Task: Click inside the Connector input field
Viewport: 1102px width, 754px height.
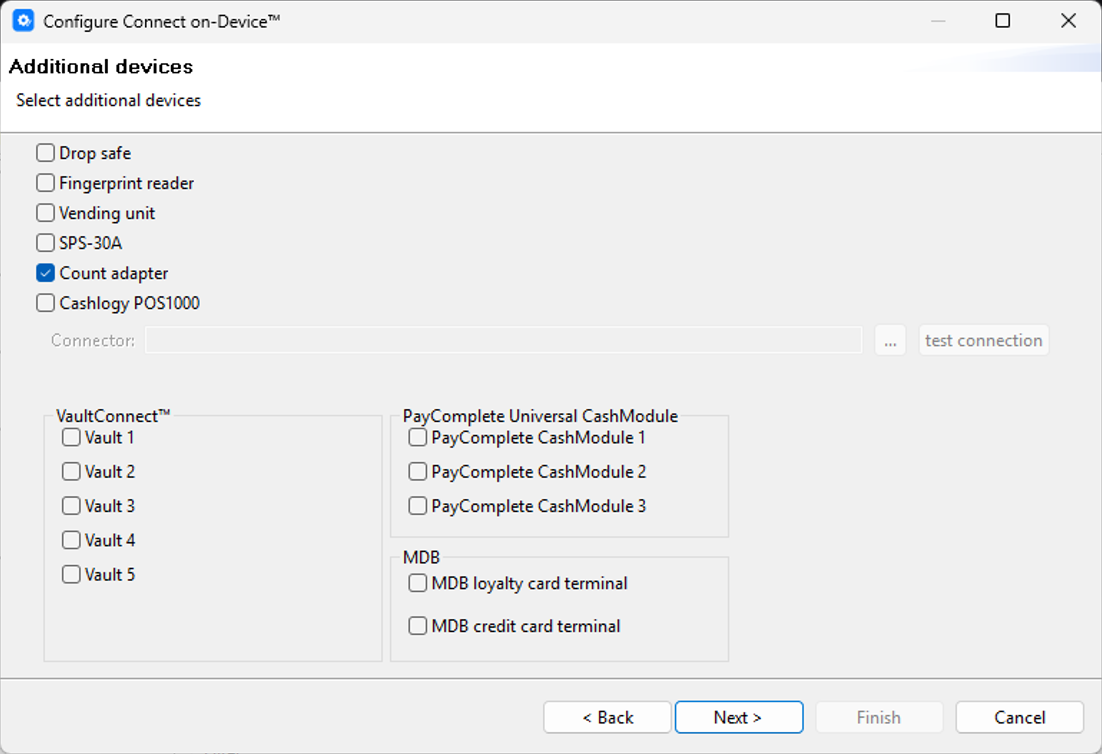Action: (503, 340)
